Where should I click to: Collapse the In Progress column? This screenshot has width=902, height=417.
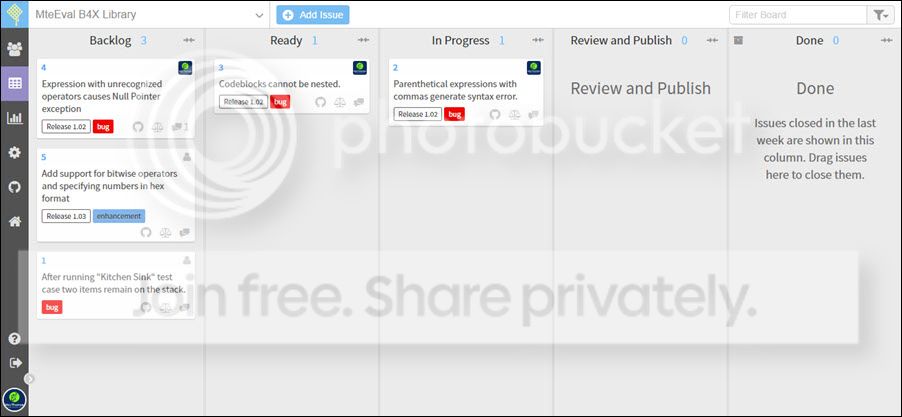pos(538,40)
